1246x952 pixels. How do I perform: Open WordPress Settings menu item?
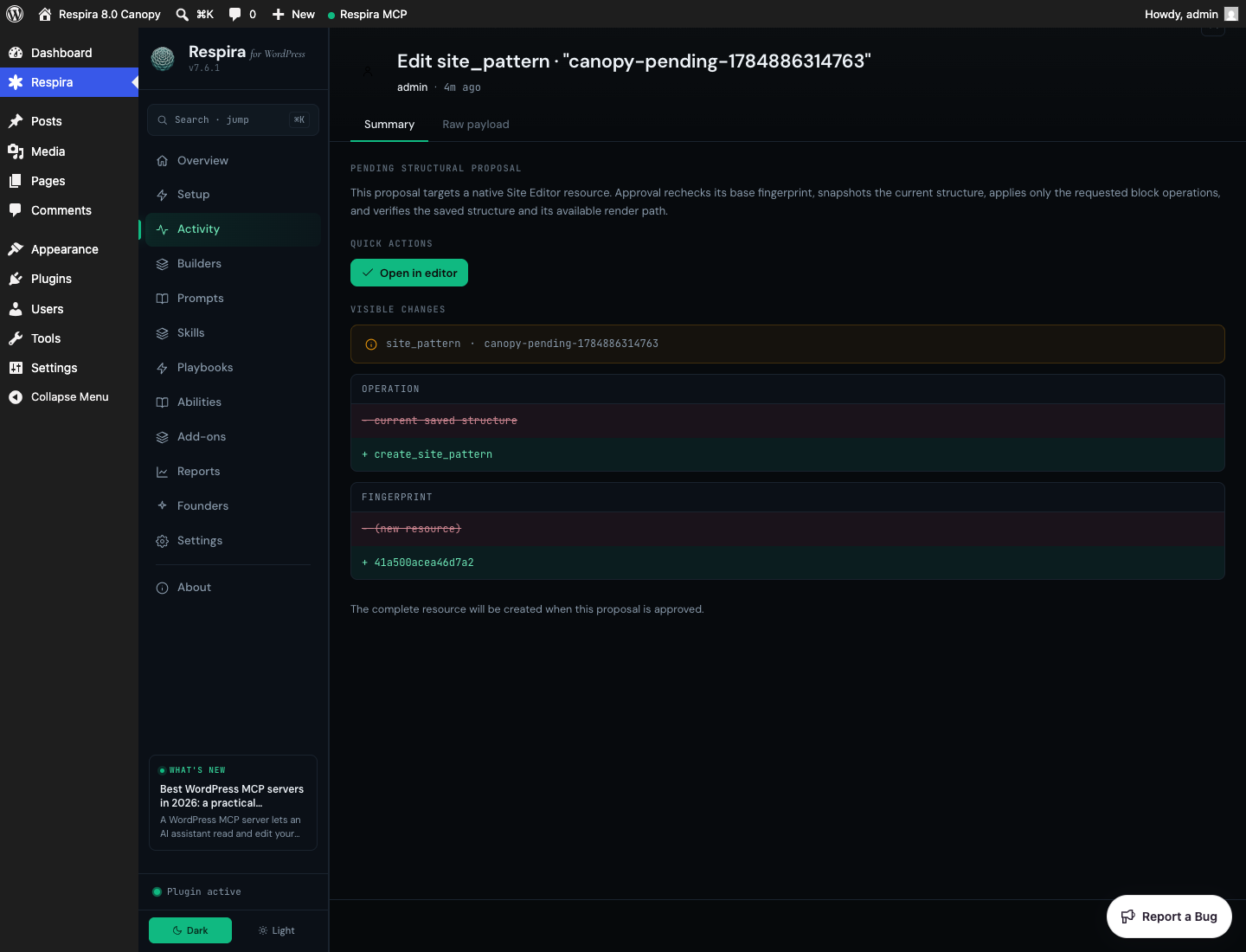pos(69,368)
